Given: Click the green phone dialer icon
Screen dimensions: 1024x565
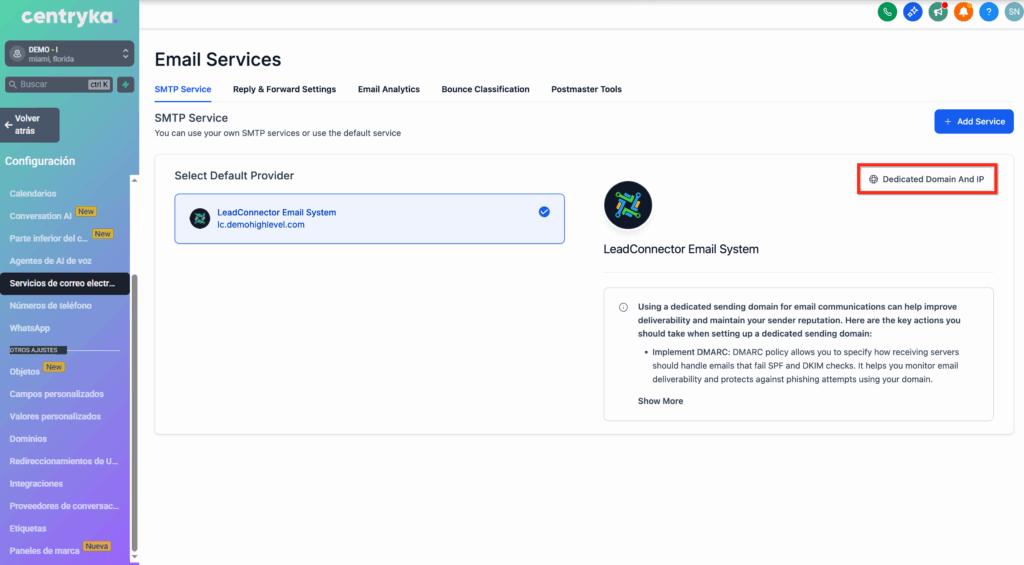Looking at the screenshot, I should pos(886,12).
